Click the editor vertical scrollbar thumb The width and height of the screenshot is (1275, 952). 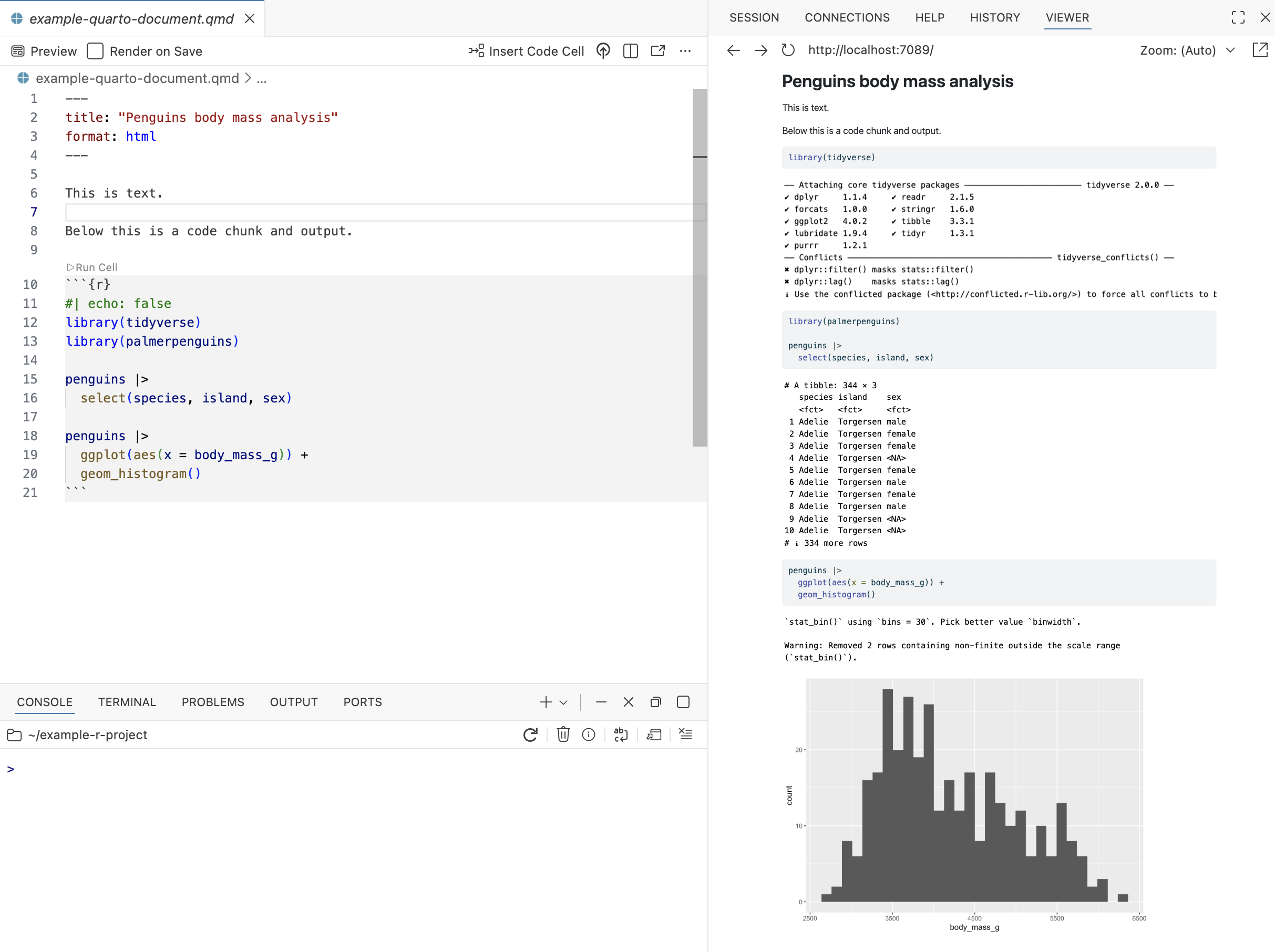(700, 268)
